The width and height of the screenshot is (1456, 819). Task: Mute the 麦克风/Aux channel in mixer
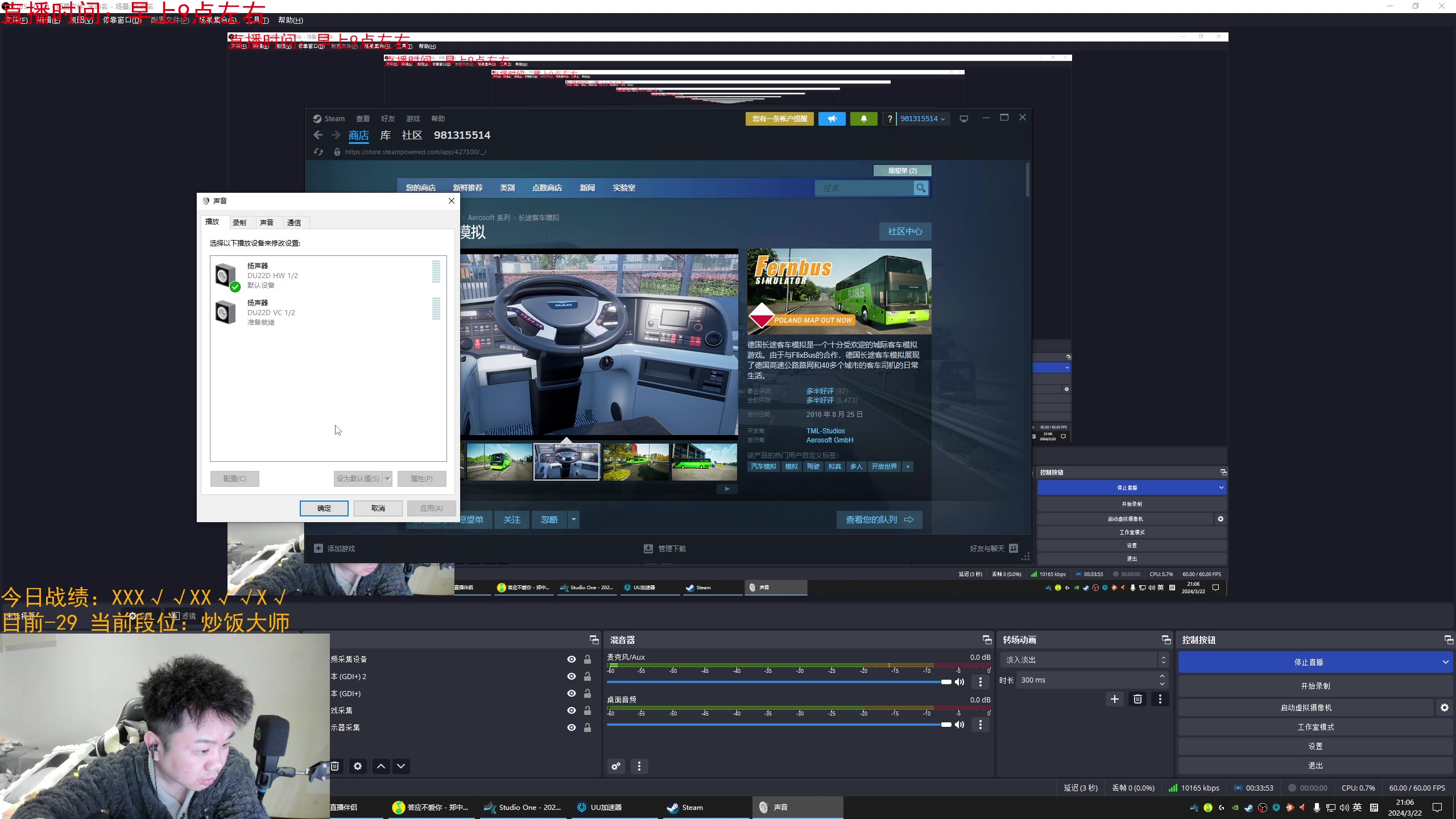[x=959, y=682]
